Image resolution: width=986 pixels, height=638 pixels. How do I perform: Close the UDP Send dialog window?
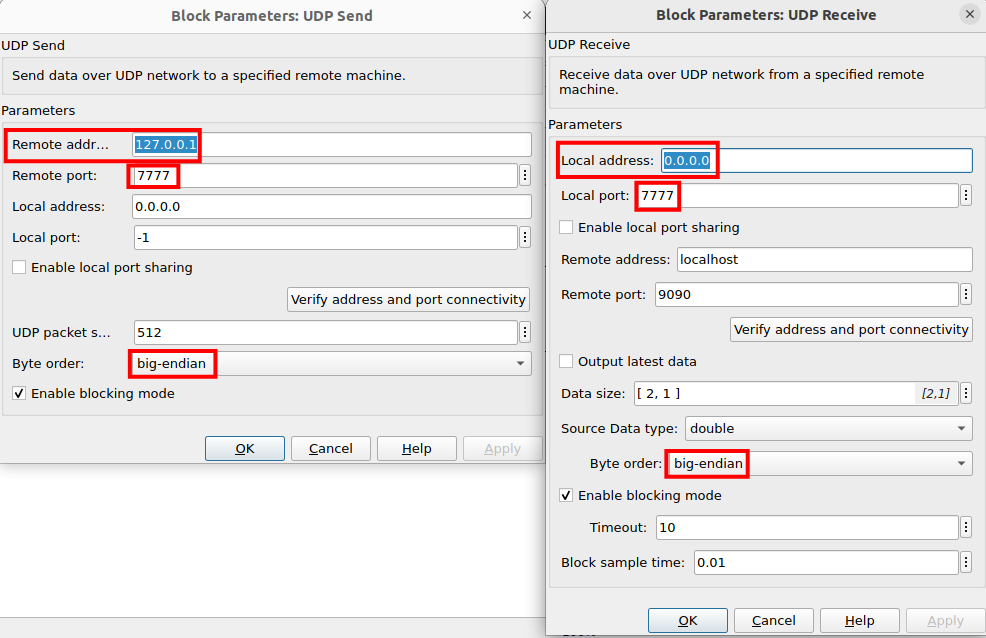coord(527,15)
